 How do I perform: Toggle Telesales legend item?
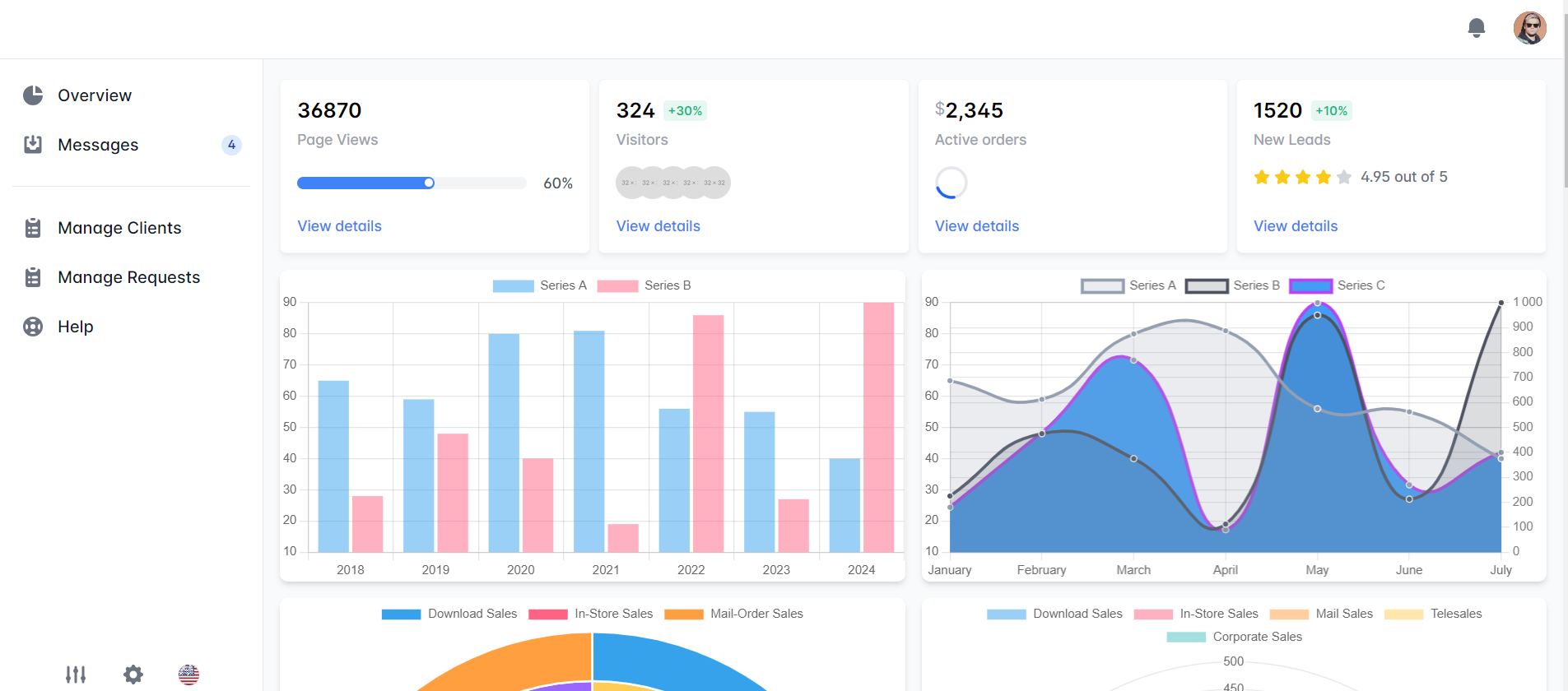point(1433,614)
